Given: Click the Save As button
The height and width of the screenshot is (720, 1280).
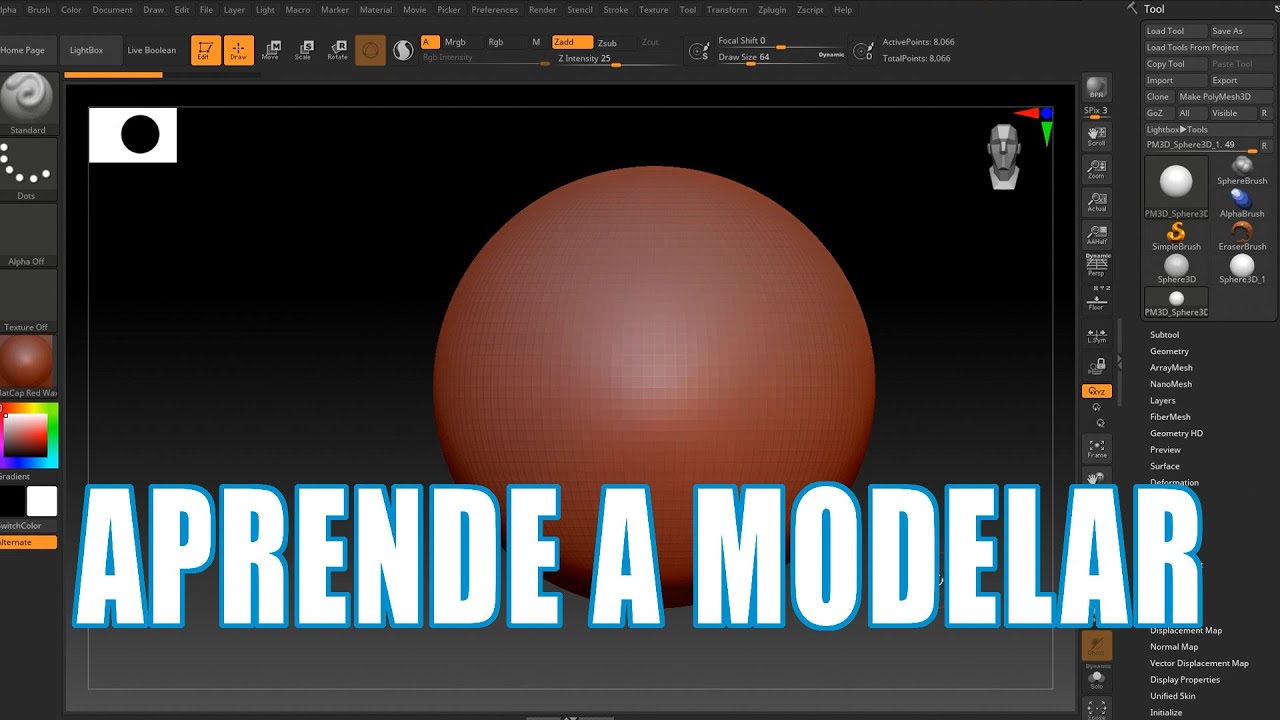Looking at the screenshot, I should tap(1240, 31).
